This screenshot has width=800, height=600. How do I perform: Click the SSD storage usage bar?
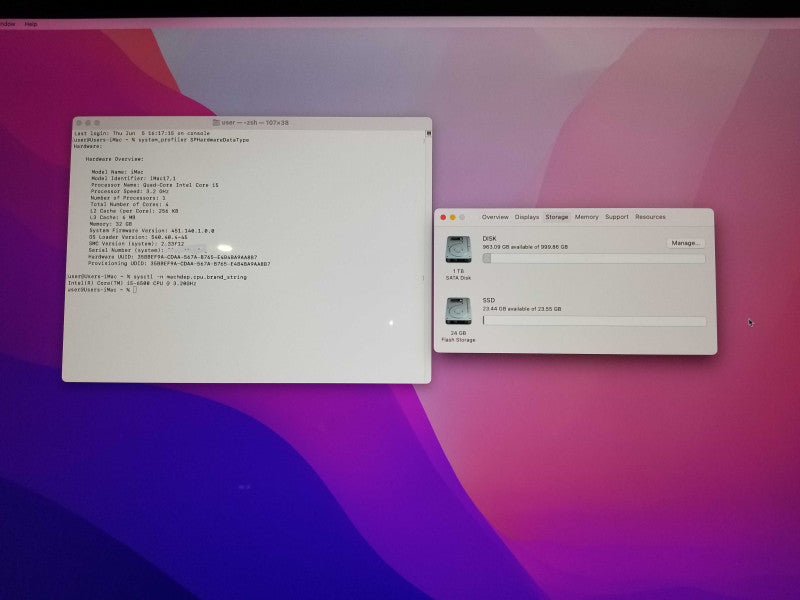tap(594, 321)
